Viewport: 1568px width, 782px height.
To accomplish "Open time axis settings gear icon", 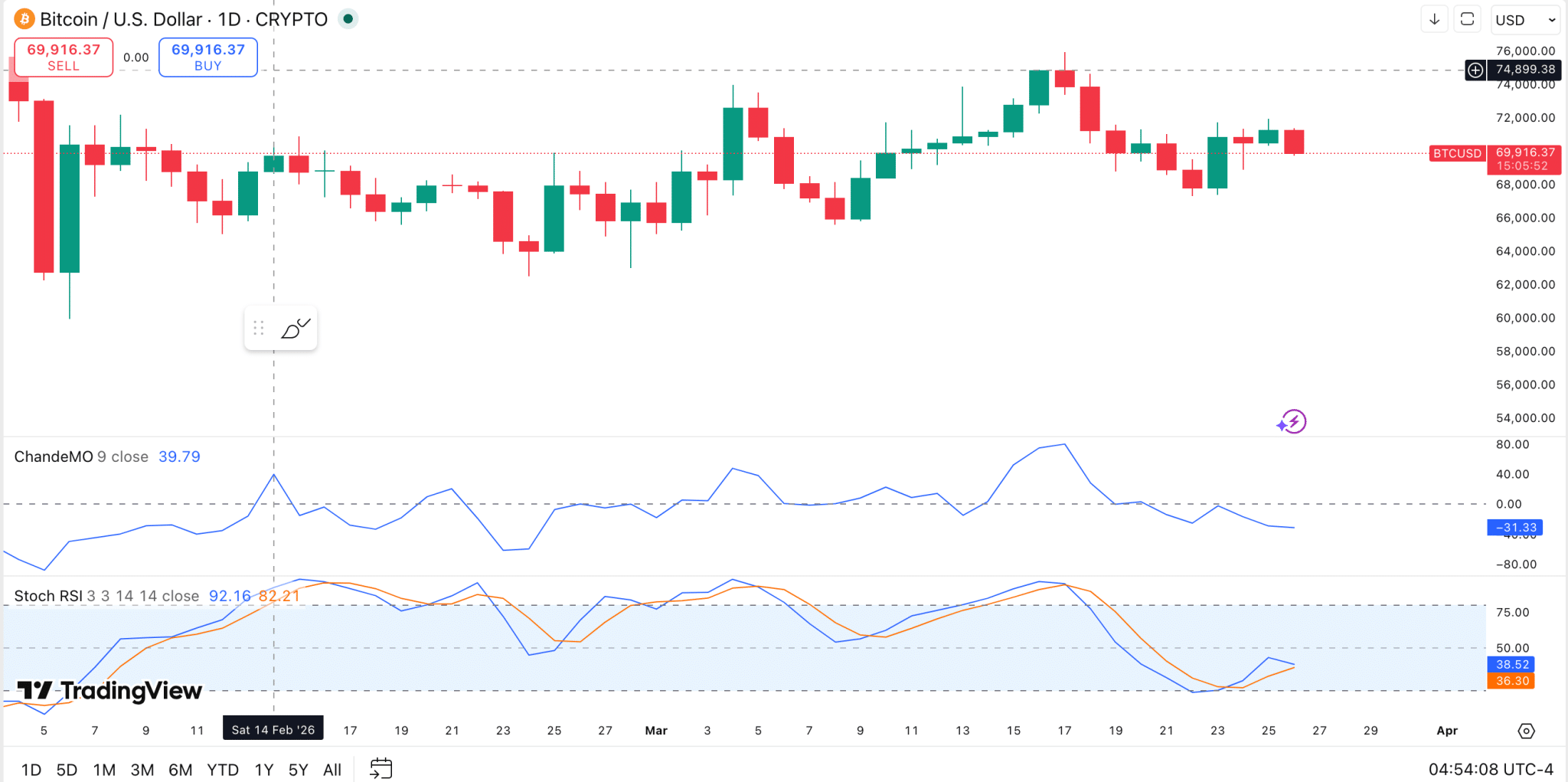I will (1526, 731).
